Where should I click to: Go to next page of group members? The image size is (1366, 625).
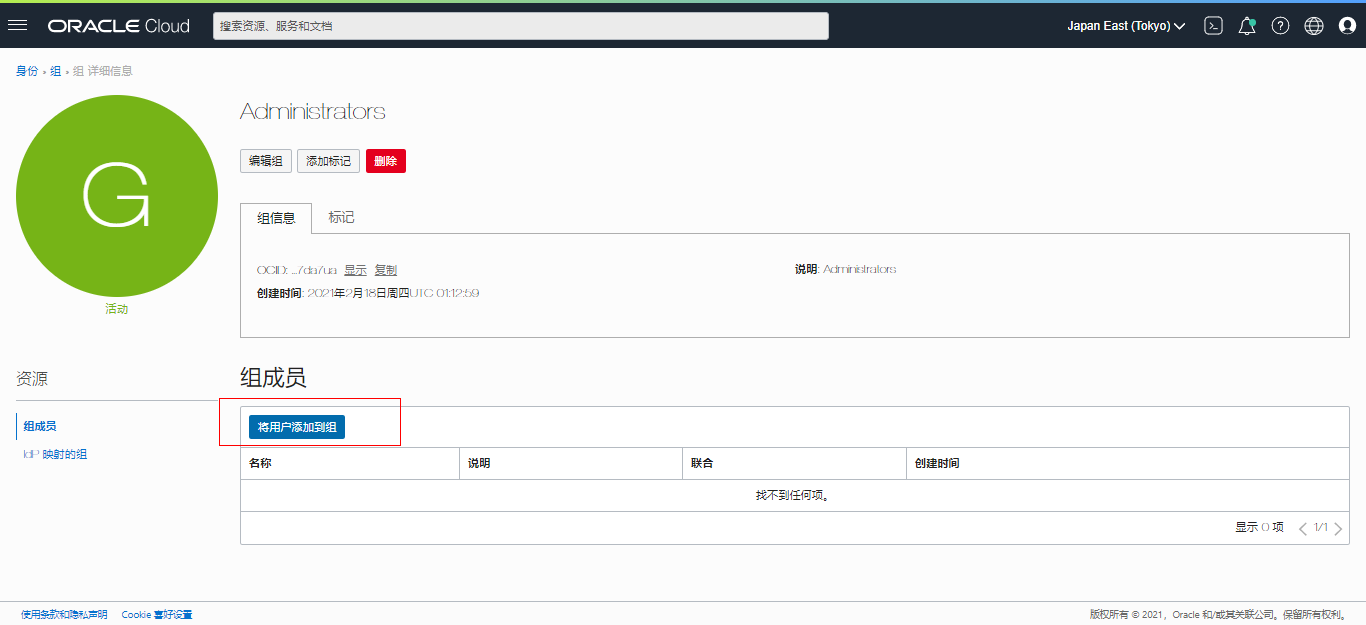[1338, 528]
